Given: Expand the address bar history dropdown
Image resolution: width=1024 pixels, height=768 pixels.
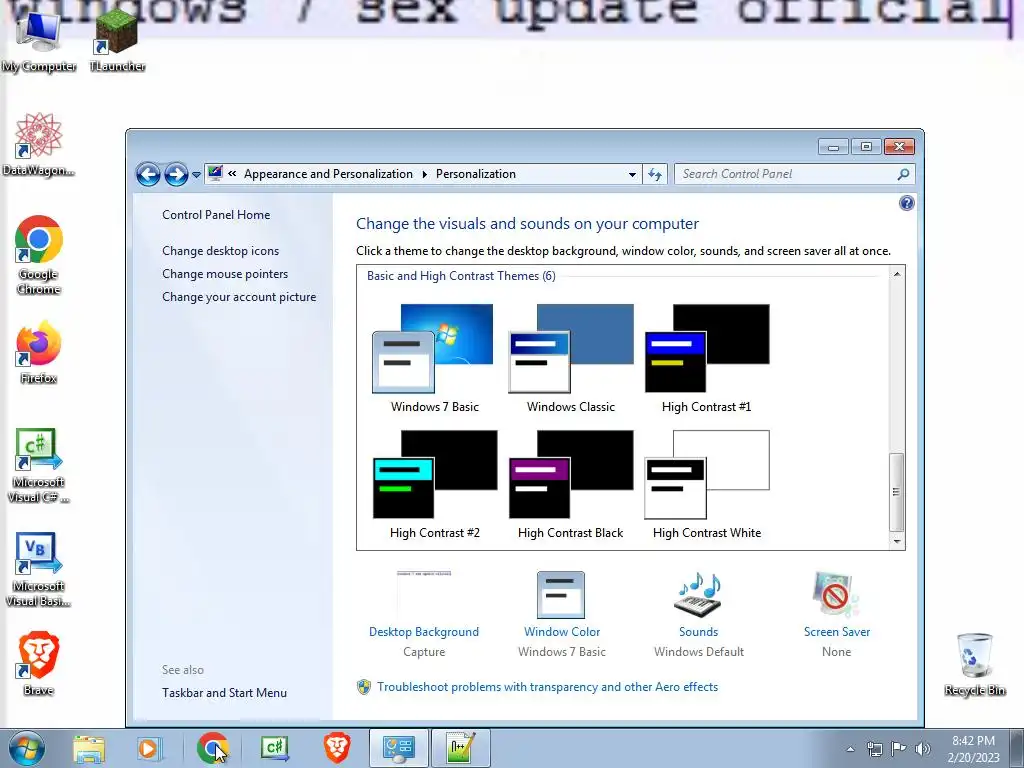Looking at the screenshot, I should [632, 174].
